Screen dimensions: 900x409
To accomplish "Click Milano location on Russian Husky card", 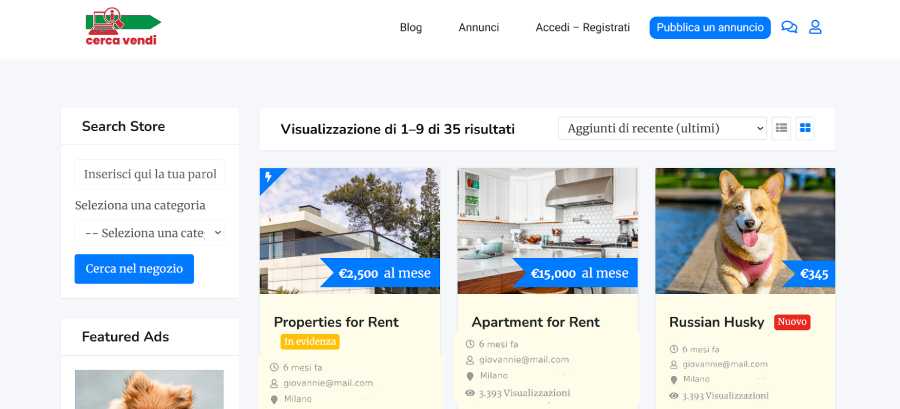I will click(696, 380).
